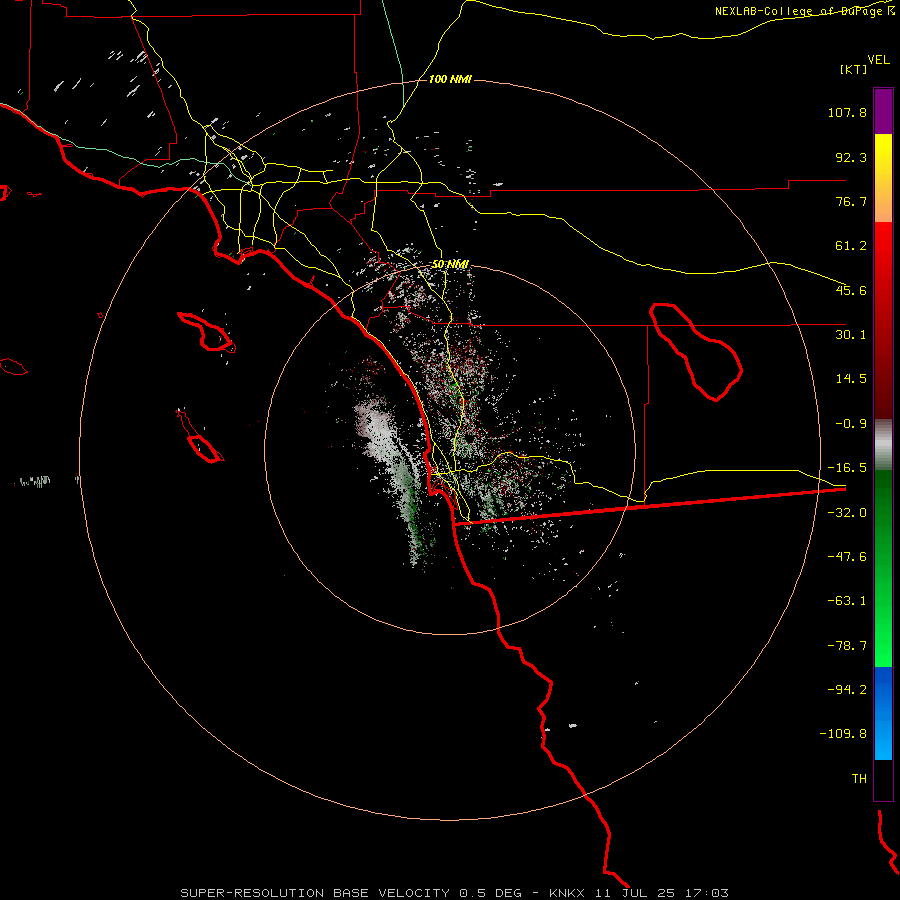
Task: Select the 61.2 scale value
Action: tap(851, 246)
